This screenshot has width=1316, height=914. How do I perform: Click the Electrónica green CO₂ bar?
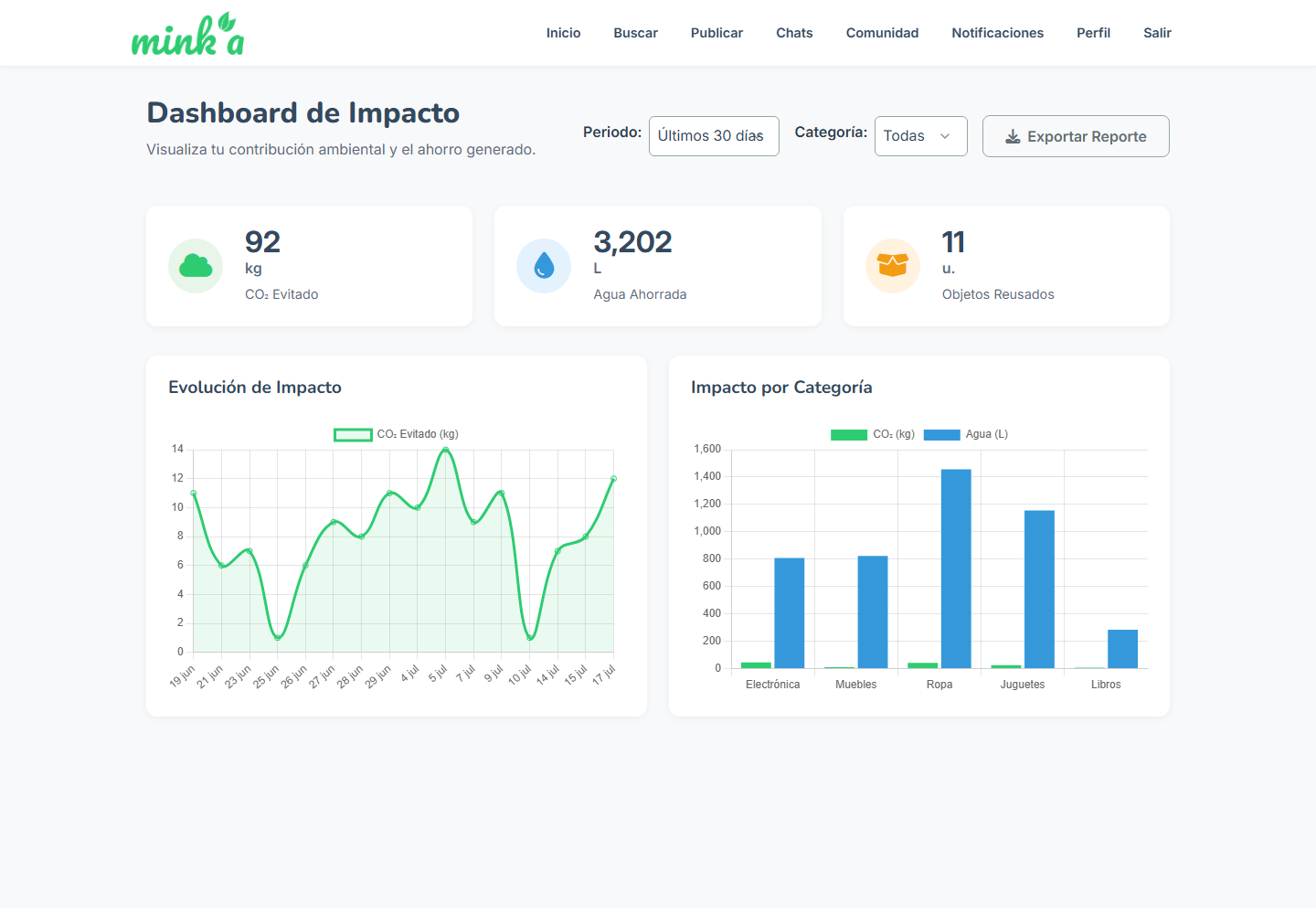tap(756, 665)
